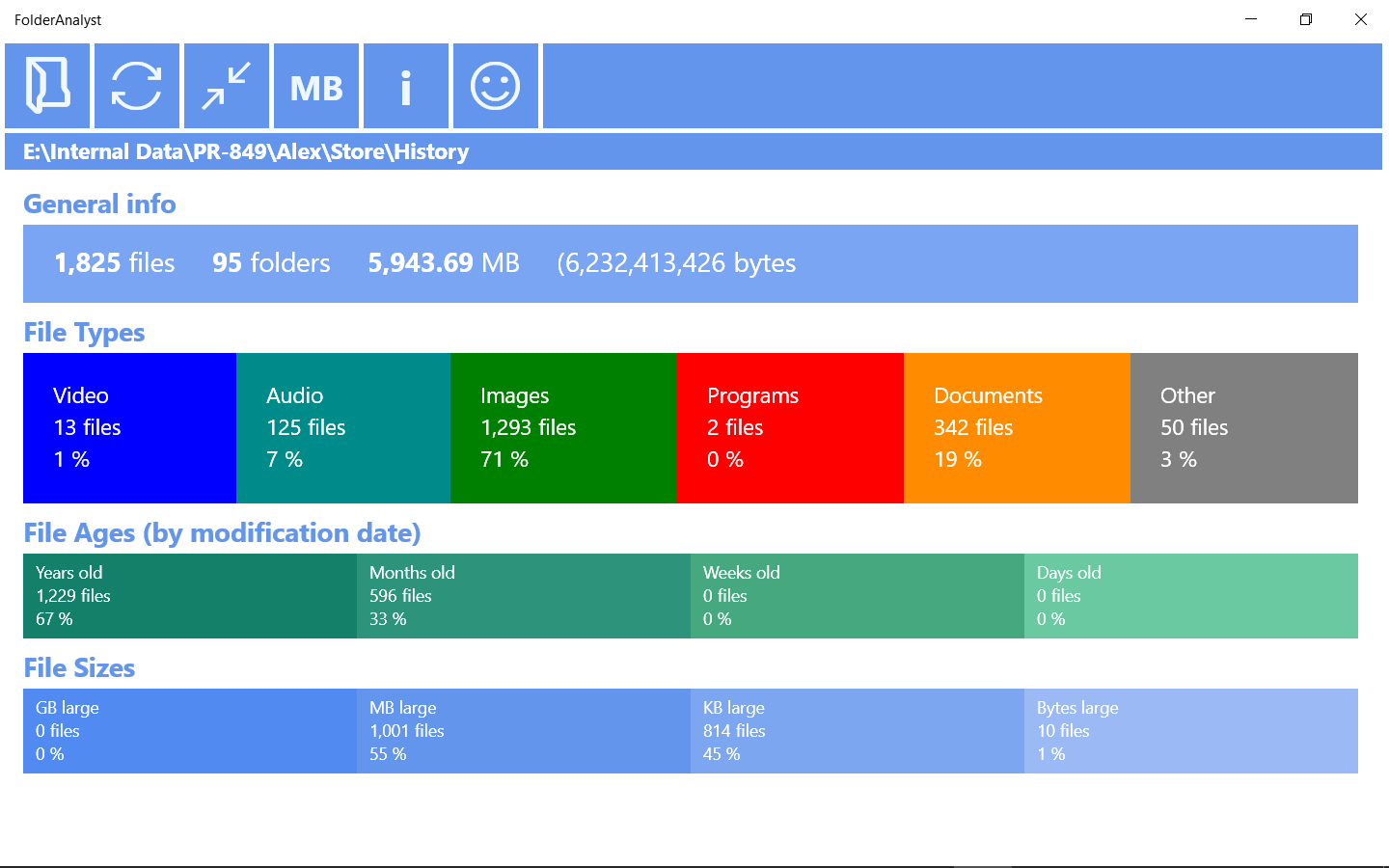Click the smiley face feedback icon

pyautogui.click(x=496, y=86)
